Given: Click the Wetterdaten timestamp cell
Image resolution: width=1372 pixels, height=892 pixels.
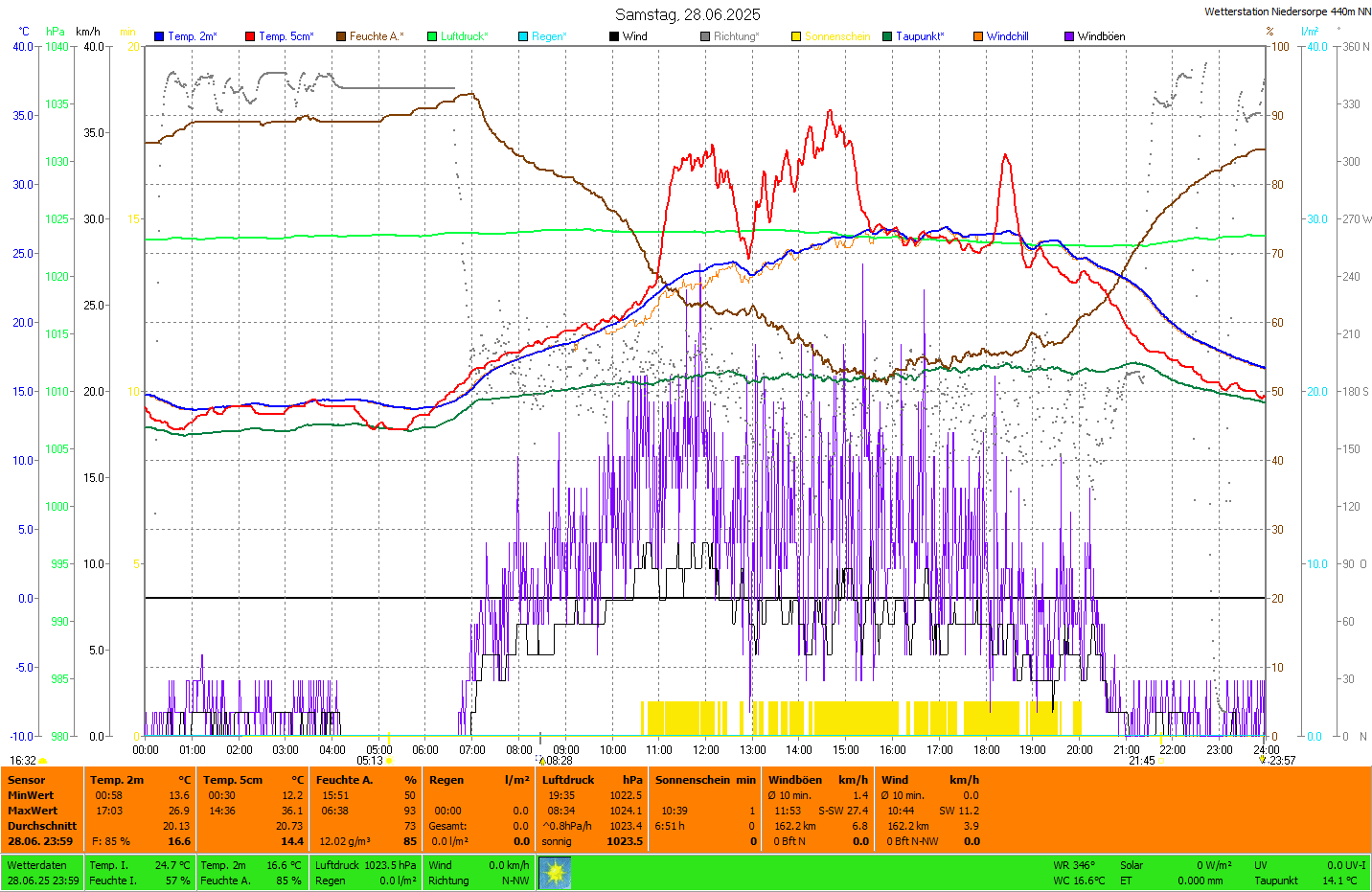Looking at the screenshot, I should pyautogui.click(x=42, y=873).
